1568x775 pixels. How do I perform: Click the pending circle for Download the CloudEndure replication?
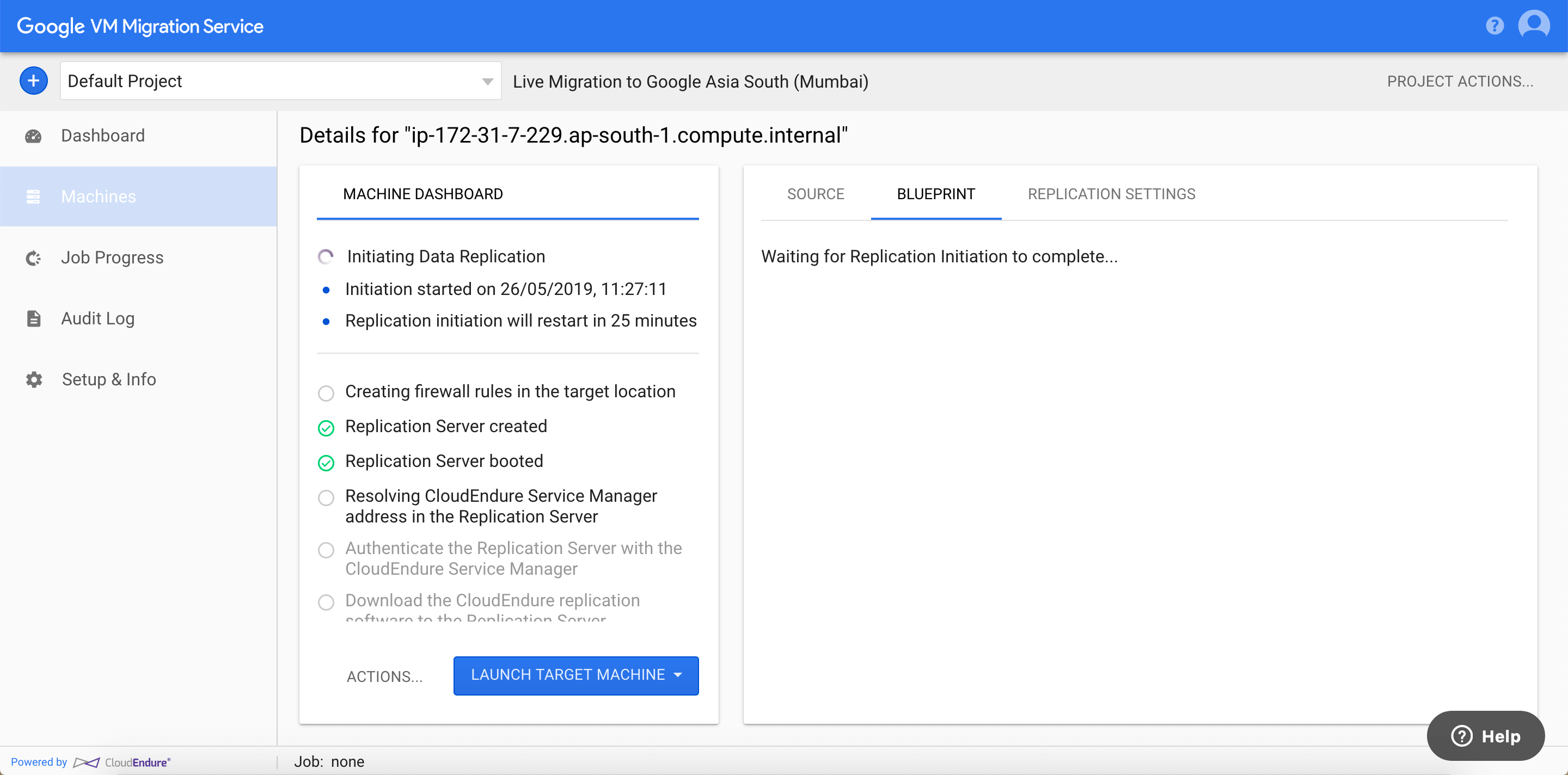click(x=326, y=602)
